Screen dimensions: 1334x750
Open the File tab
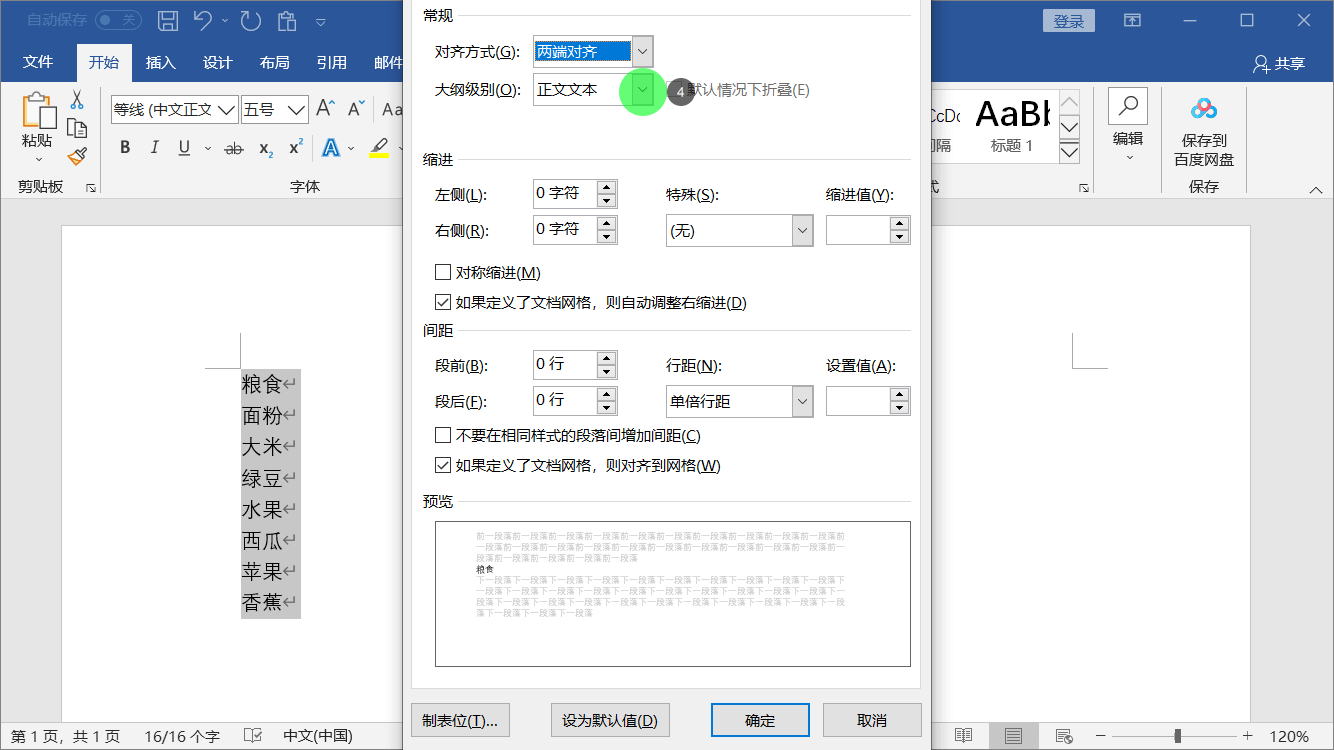[38, 62]
